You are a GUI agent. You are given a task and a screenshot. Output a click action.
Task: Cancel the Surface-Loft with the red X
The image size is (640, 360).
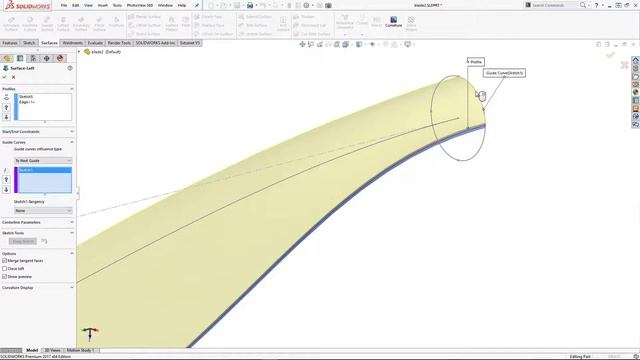click(13, 77)
